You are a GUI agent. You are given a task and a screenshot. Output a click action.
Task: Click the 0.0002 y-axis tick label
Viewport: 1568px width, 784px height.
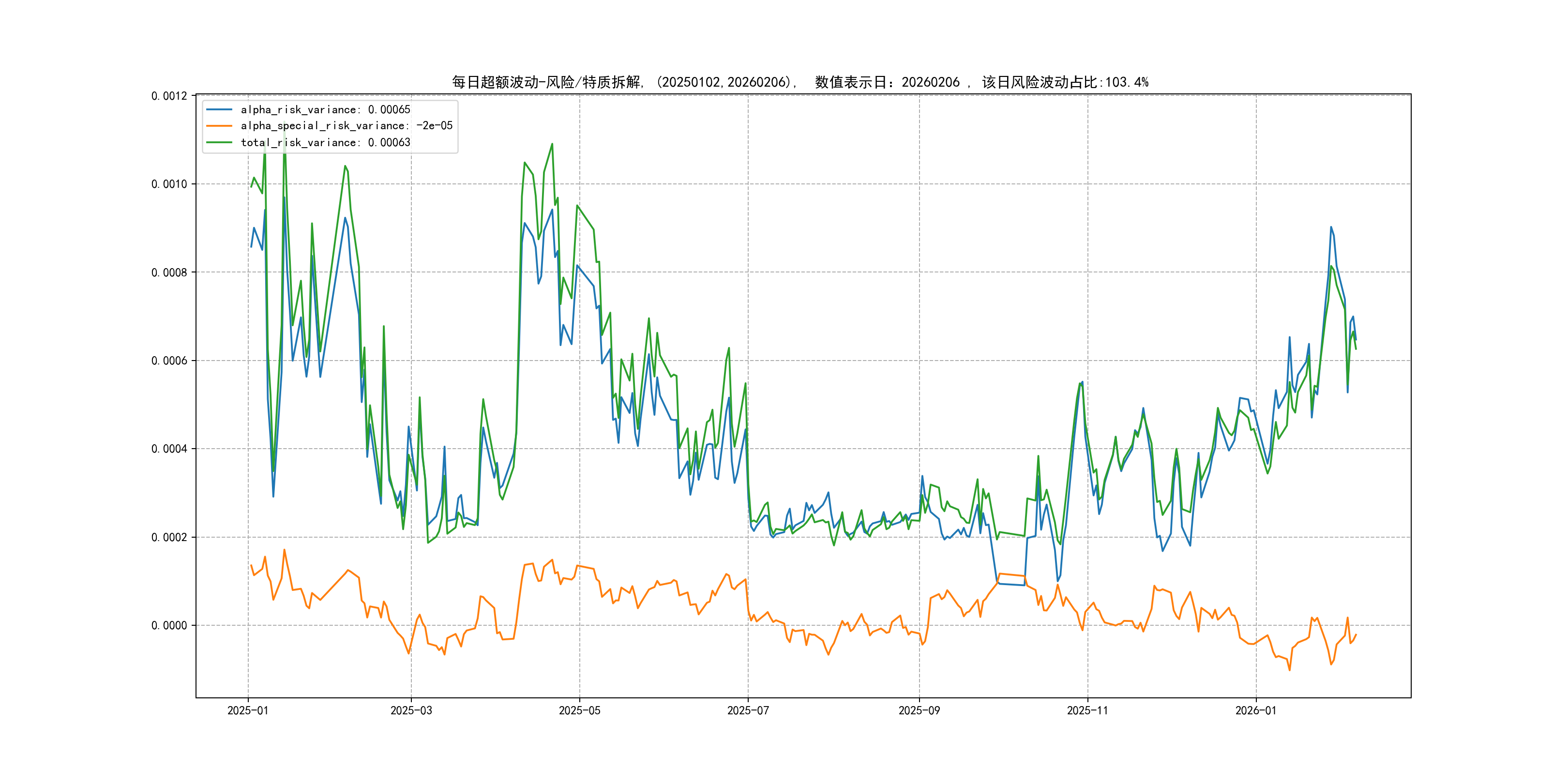point(169,538)
